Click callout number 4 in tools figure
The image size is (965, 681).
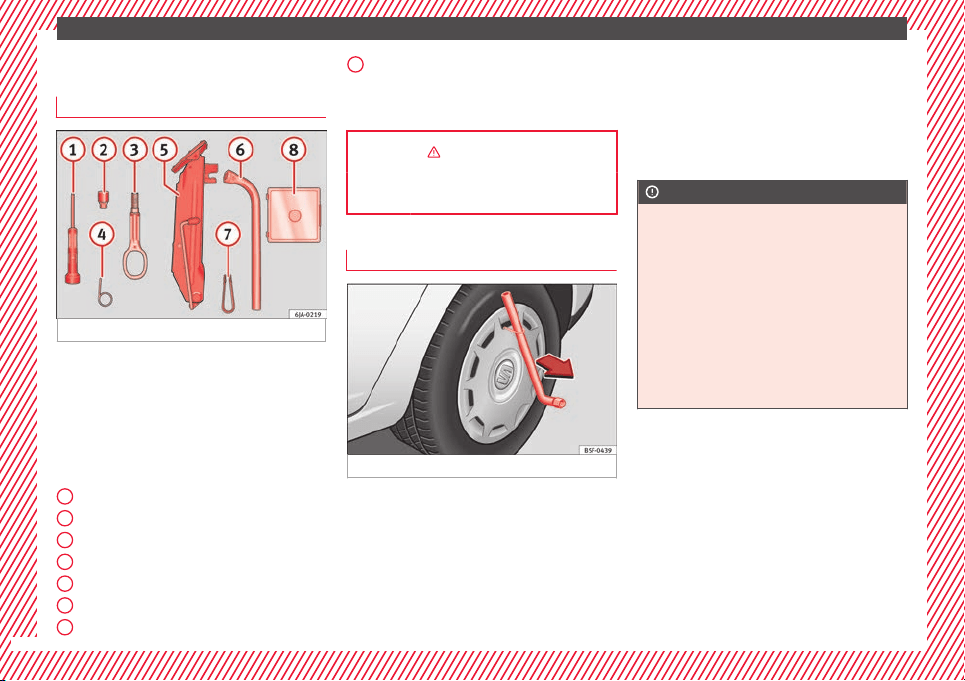click(102, 234)
